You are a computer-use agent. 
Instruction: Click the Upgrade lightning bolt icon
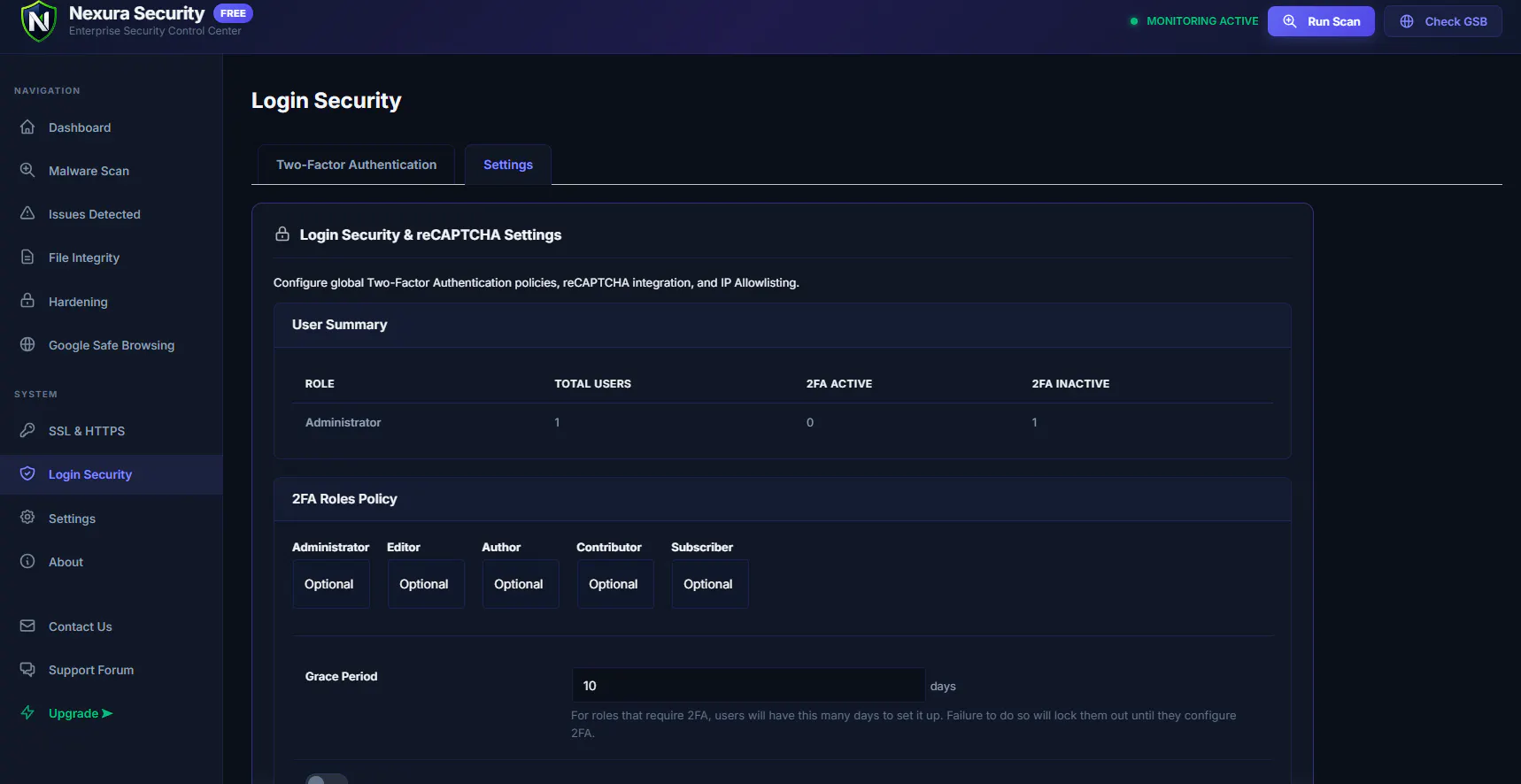(27, 712)
